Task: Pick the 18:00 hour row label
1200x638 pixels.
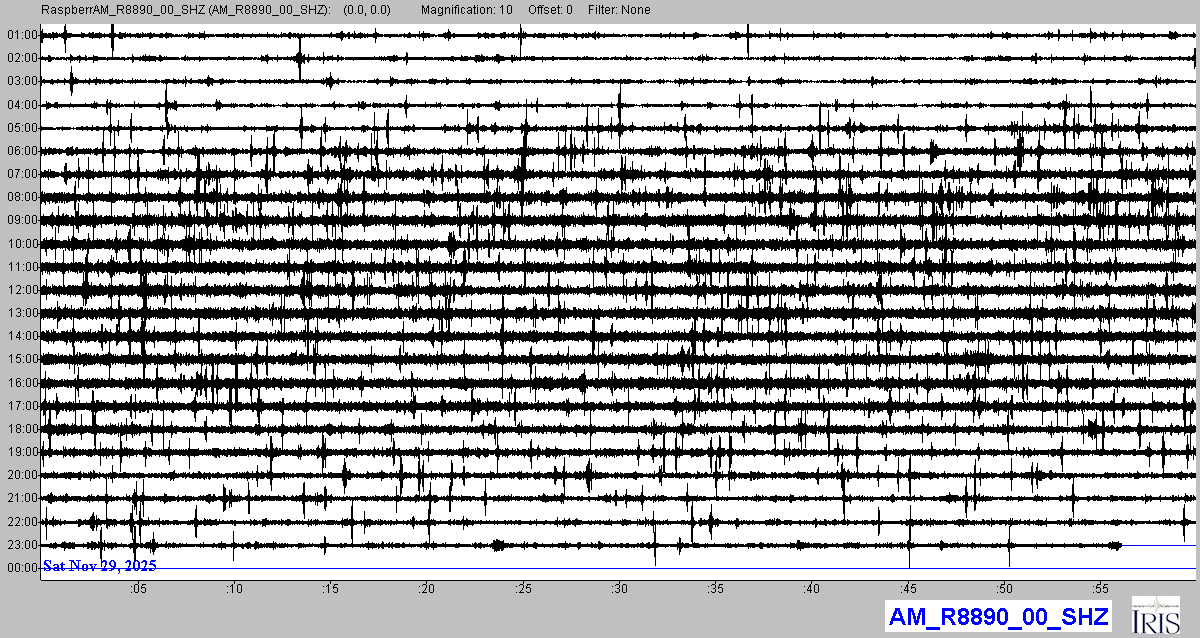Action: (x=21, y=429)
